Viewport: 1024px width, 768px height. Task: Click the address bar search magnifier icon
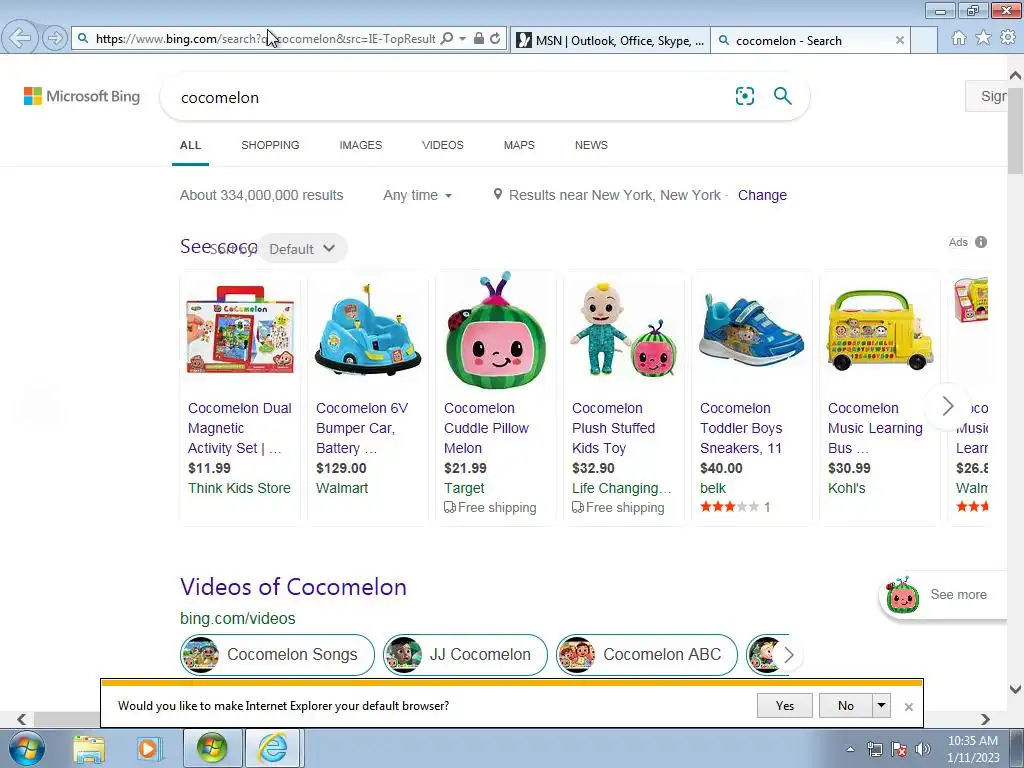(x=447, y=39)
